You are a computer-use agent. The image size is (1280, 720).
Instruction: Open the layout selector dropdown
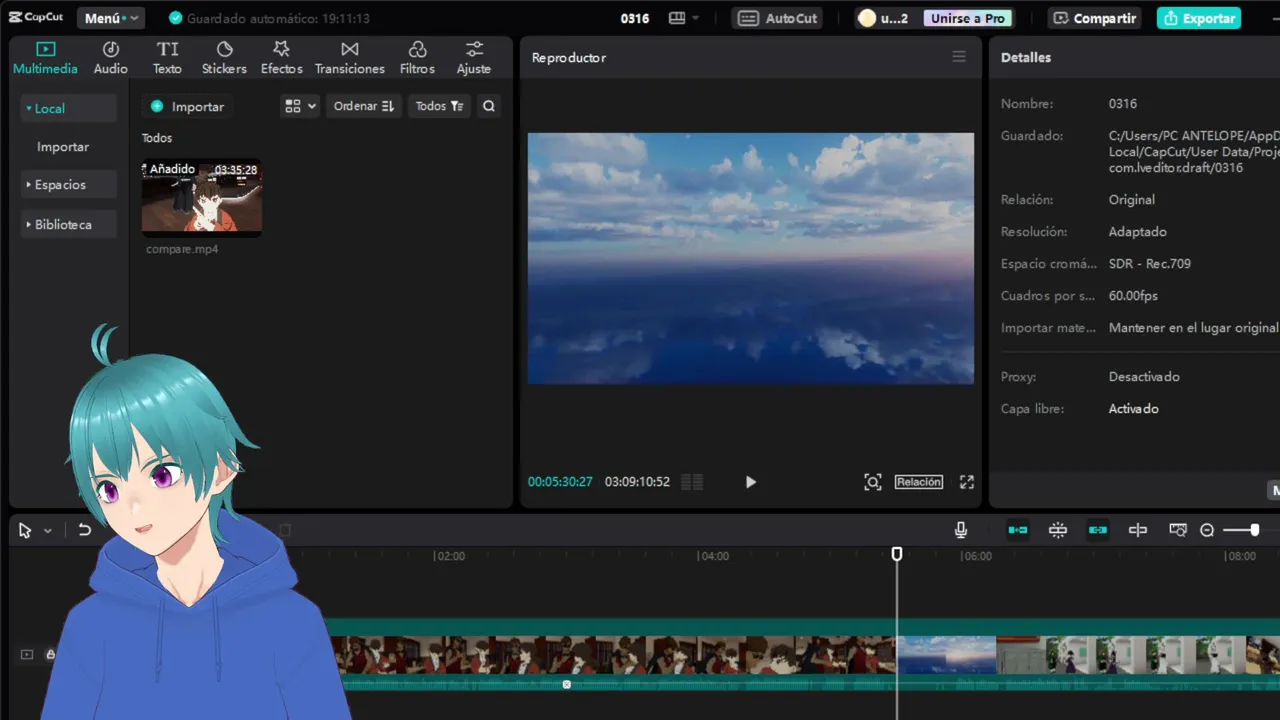pyautogui.click(x=684, y=18)
